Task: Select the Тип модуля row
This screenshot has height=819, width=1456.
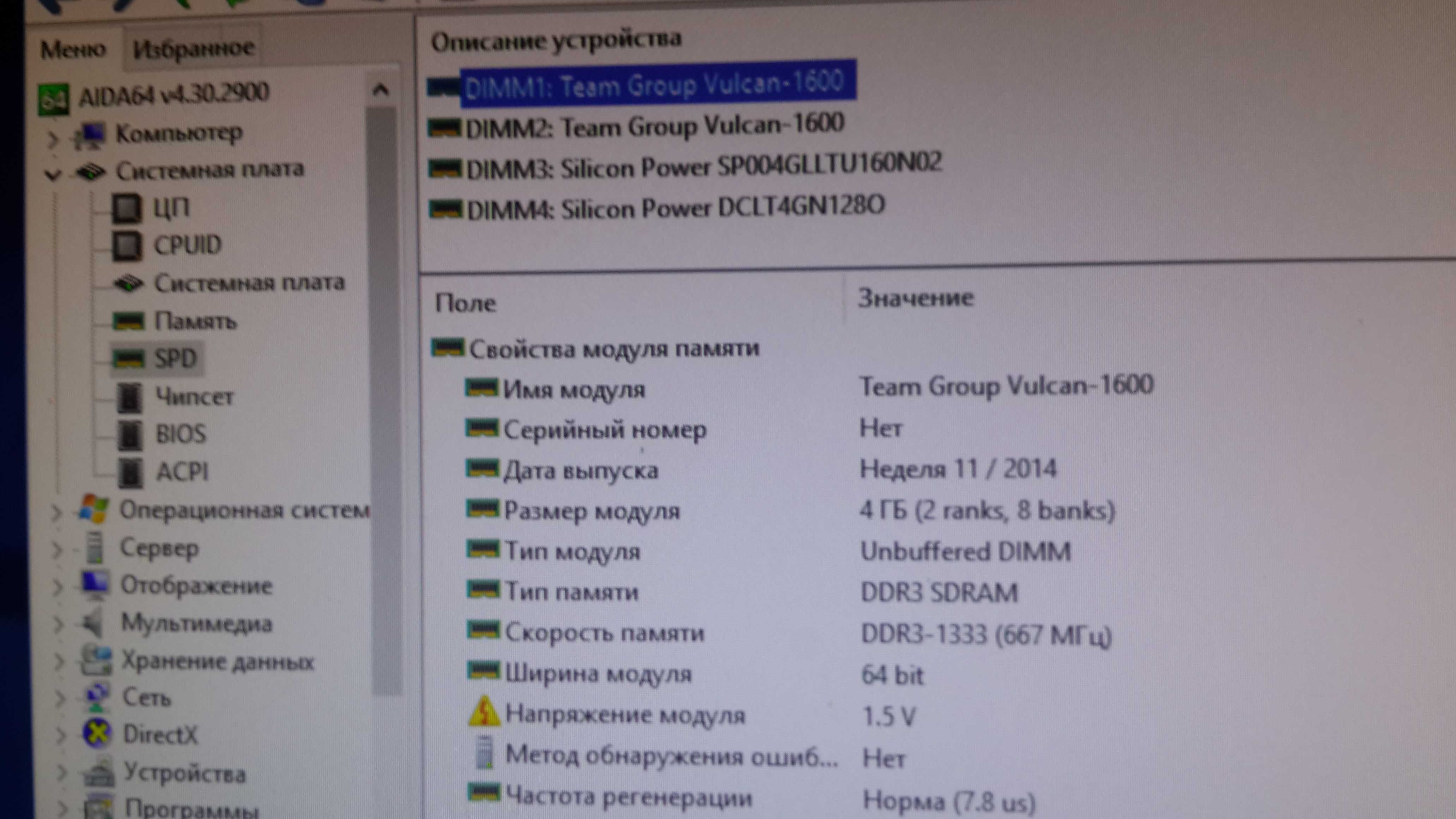Action: pyautogui.click(x=769, y=551)
